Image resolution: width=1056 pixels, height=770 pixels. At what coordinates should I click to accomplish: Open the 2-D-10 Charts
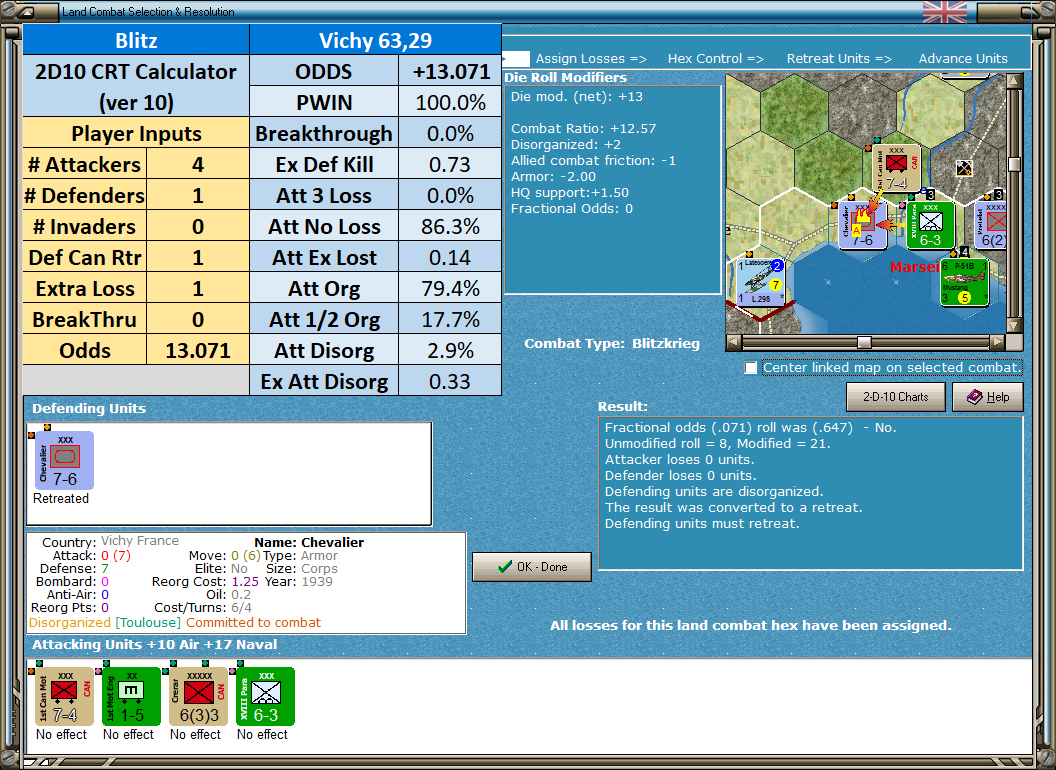click(896, 397)
